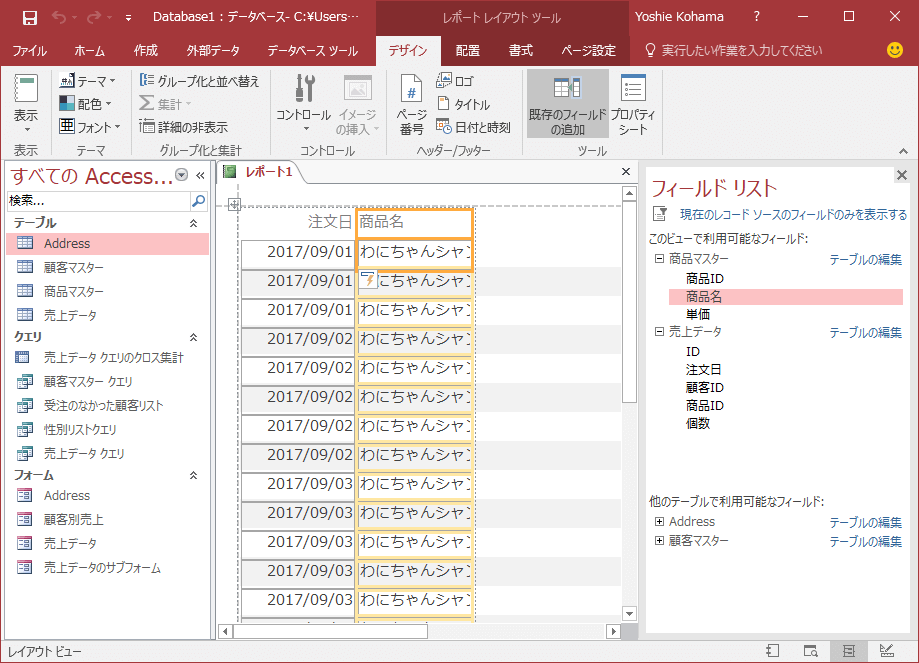Image resolution: width=919 pixels, height=663 pixels.
Task: Click the Save icon in title bar
Action: pyautogui.click(x=29, y=18)
